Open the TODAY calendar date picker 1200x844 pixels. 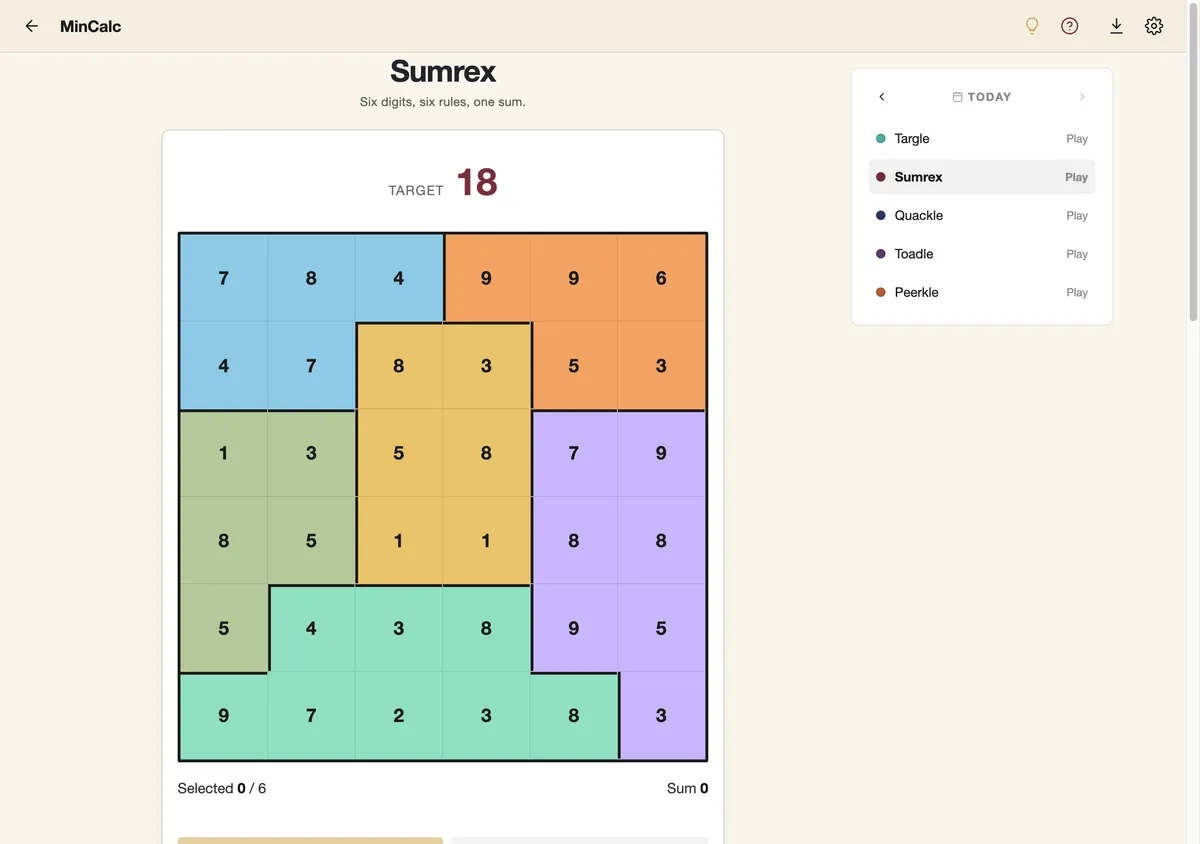pyautogui.click(x=982, y=97)
